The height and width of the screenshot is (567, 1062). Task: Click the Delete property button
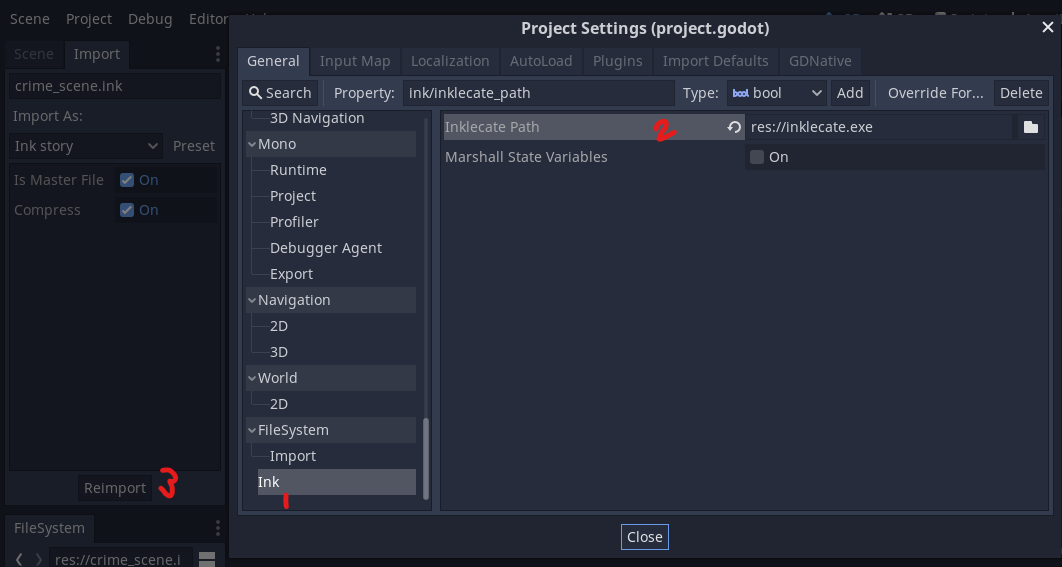click(x=1021, y=93)
